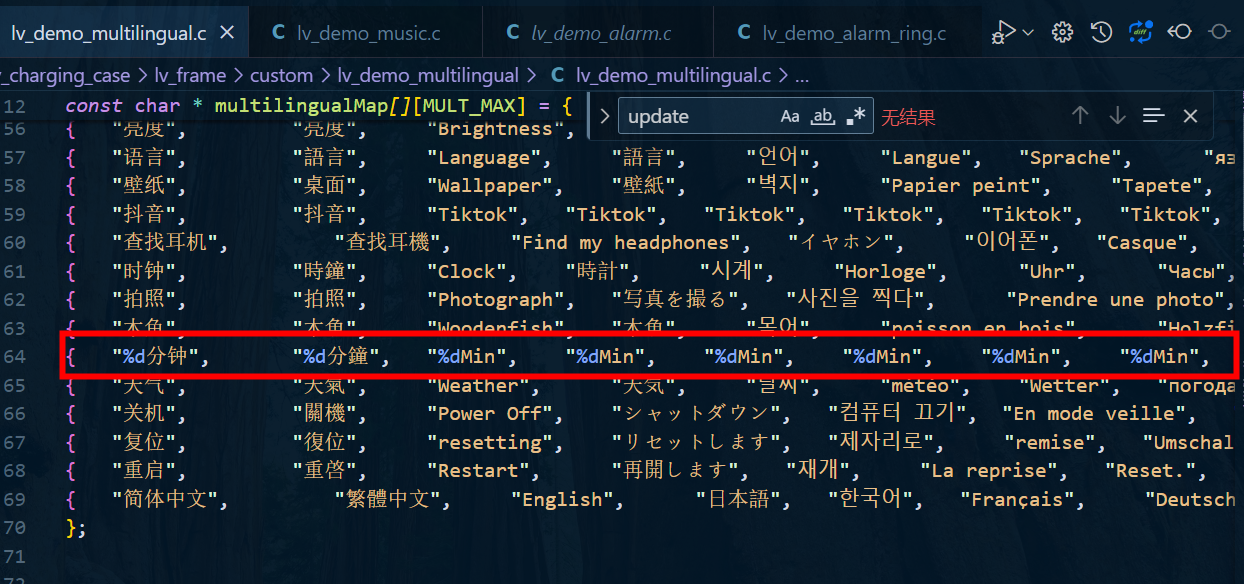Go to previous change with the left-arrow circle icon

tap(1179, 32)
